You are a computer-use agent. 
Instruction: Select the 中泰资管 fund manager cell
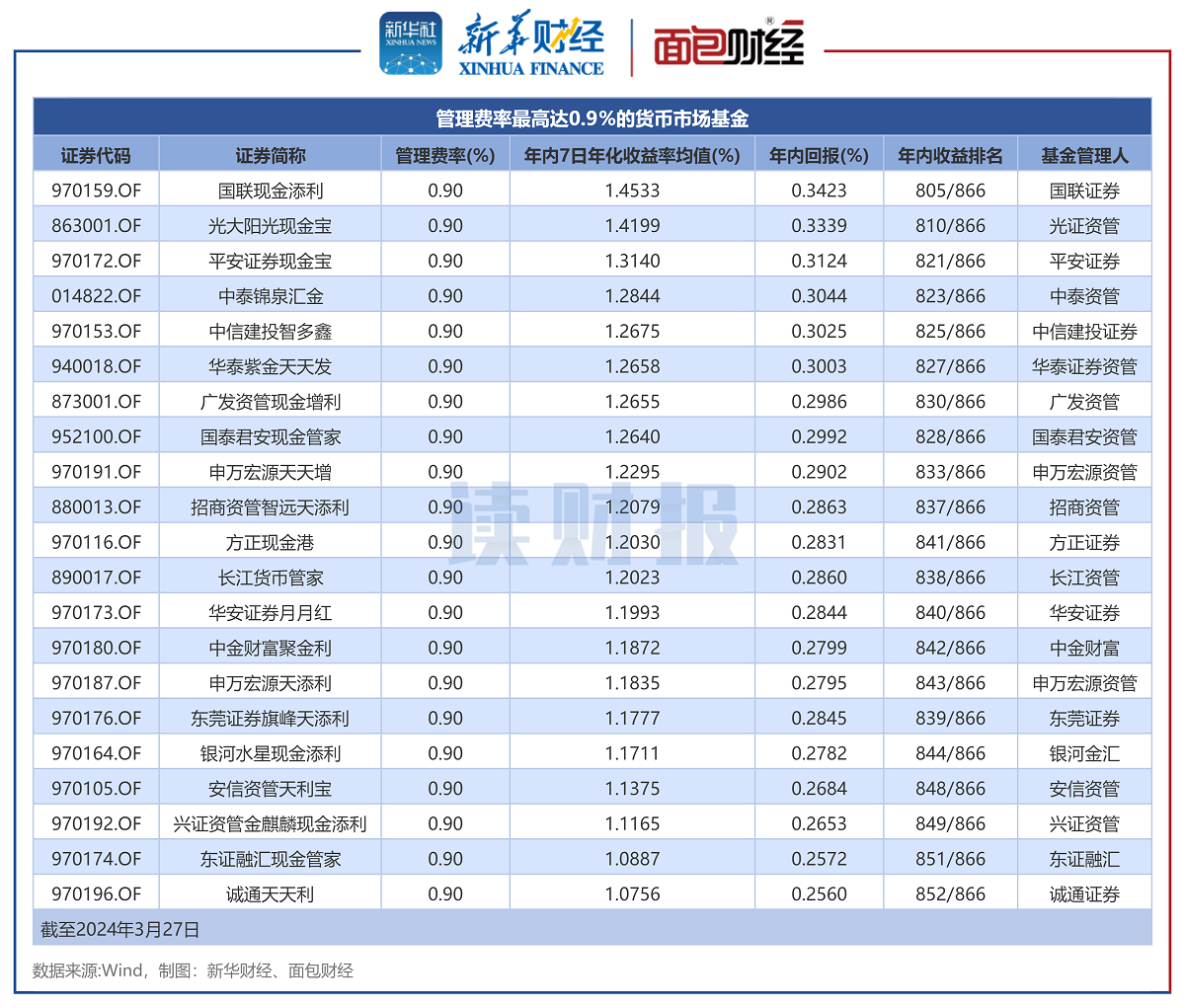pyautogui.click(x=1084, y=296)
